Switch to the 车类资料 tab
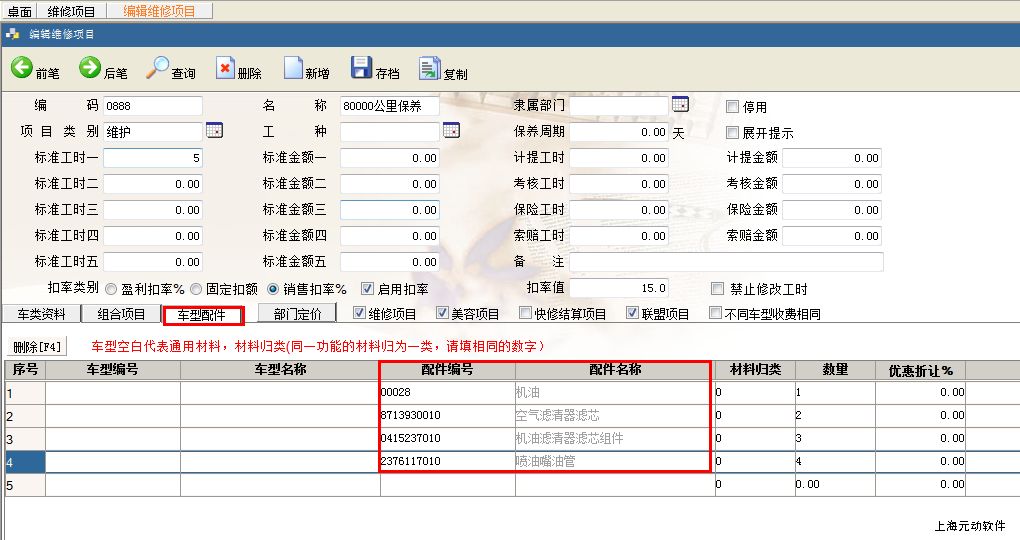The image size is (1020, 540). 42,314
